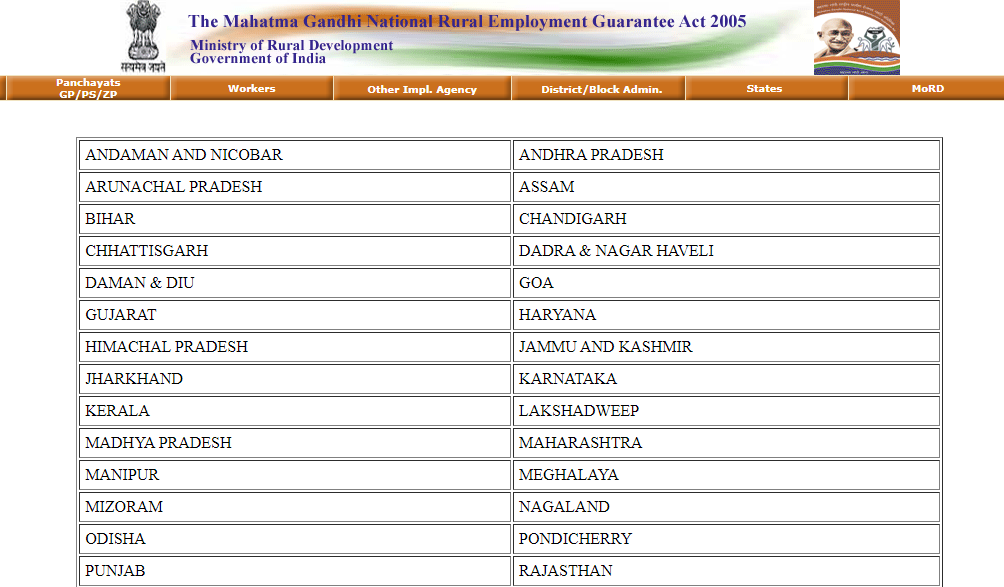Image resolution: width=1004 pixels, height=587 pixels.
Task: Select ANDAMAN AND NICOBAR state link
Action: coord(184,155)
